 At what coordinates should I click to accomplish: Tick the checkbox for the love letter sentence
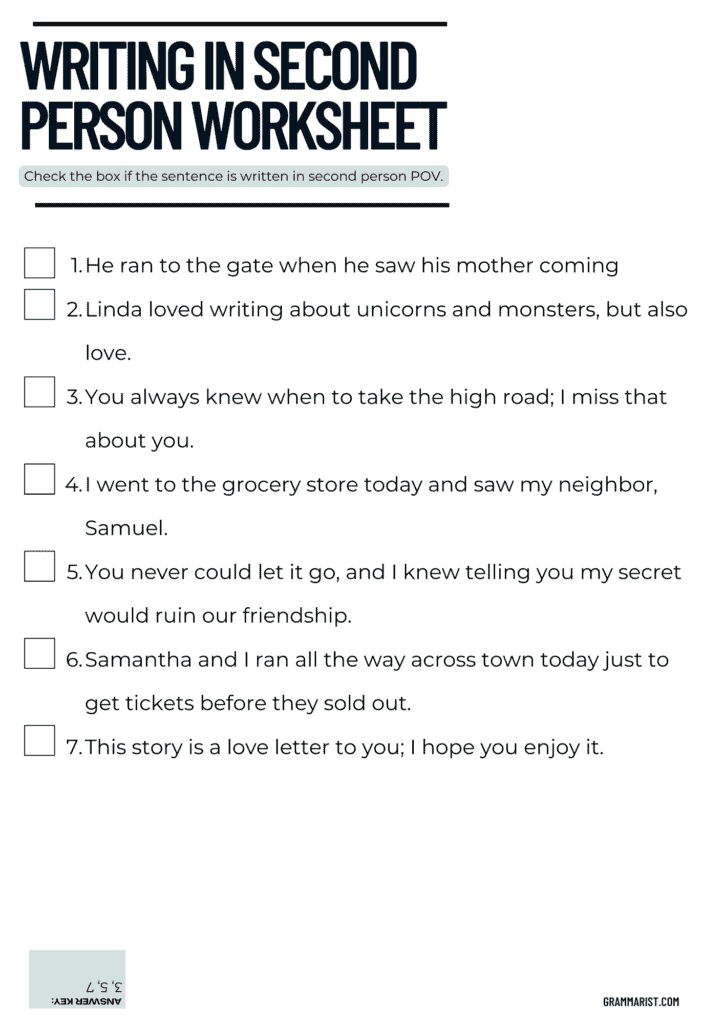(x=39, y=741)
